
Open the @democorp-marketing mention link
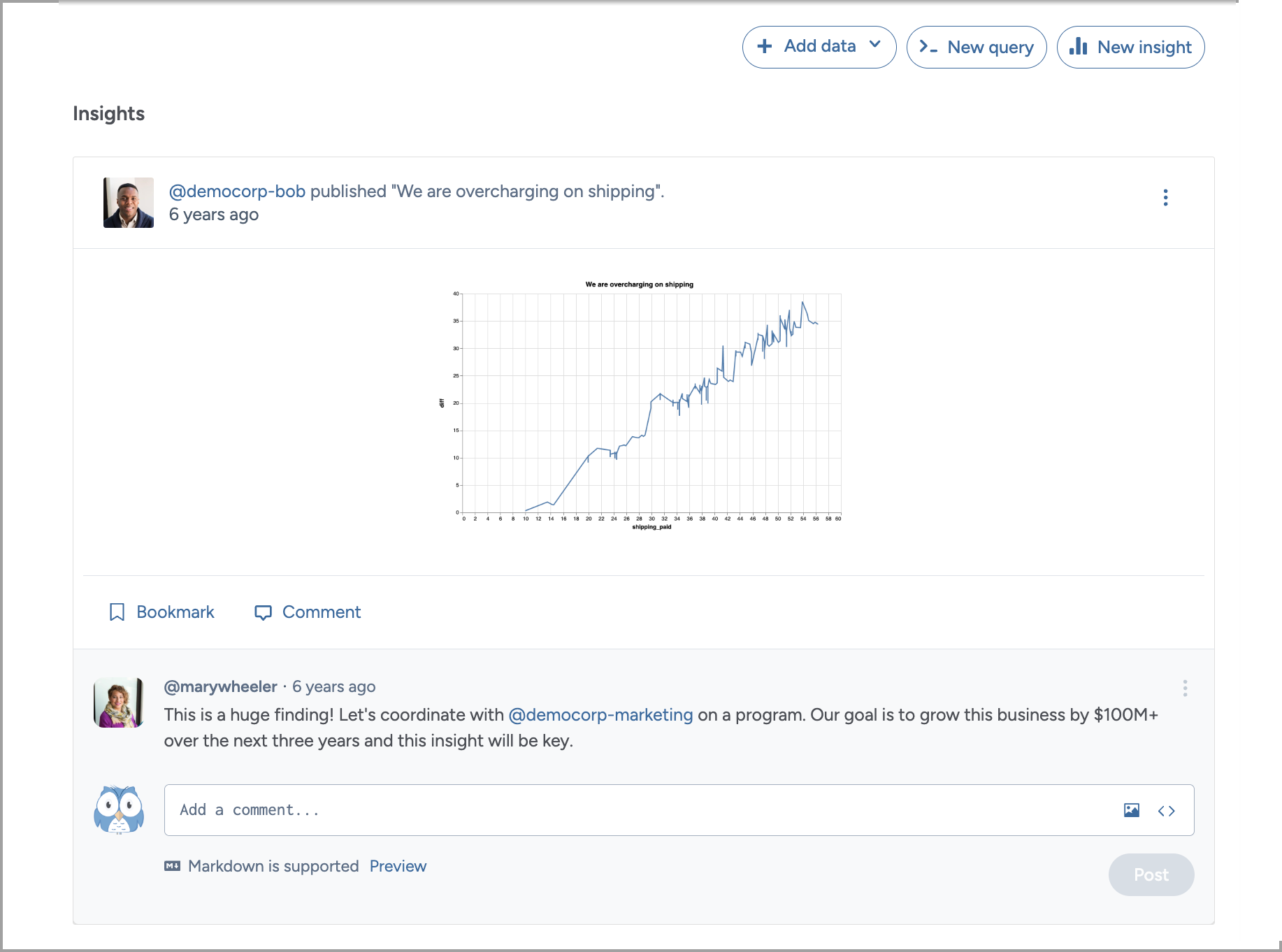600,715
